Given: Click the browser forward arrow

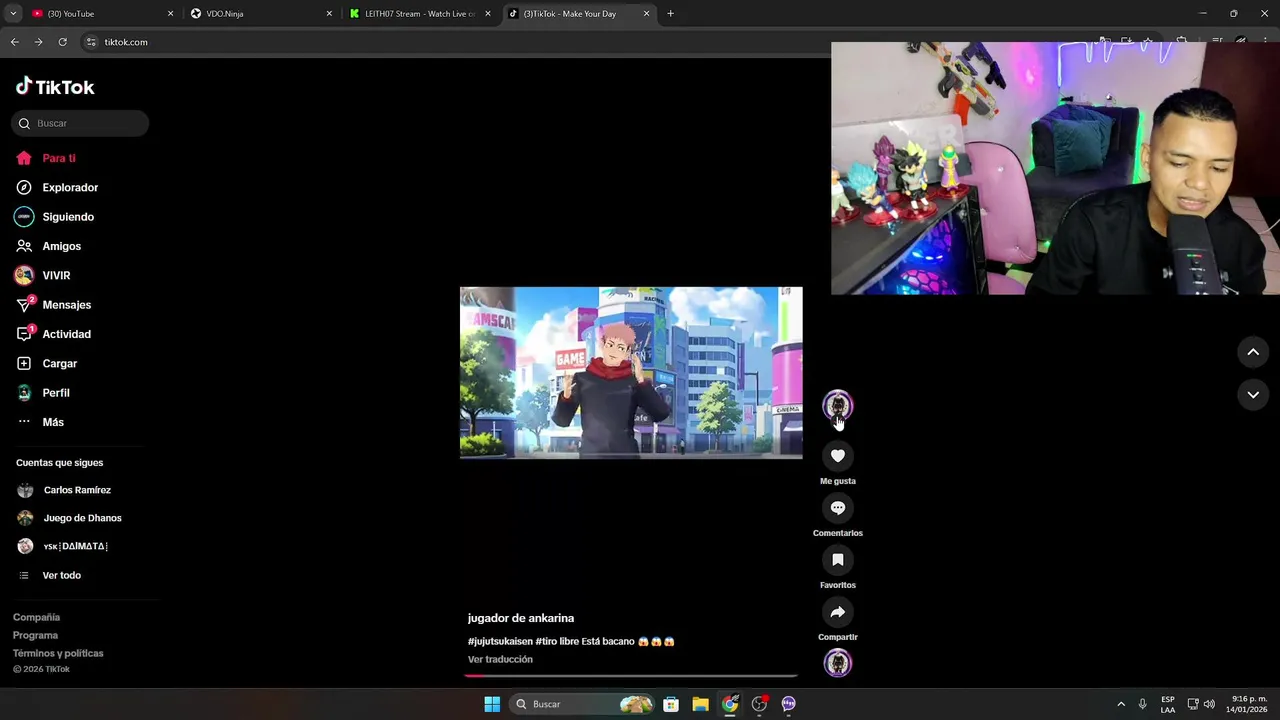Looking at the screenshot, I should click(38, 42).
